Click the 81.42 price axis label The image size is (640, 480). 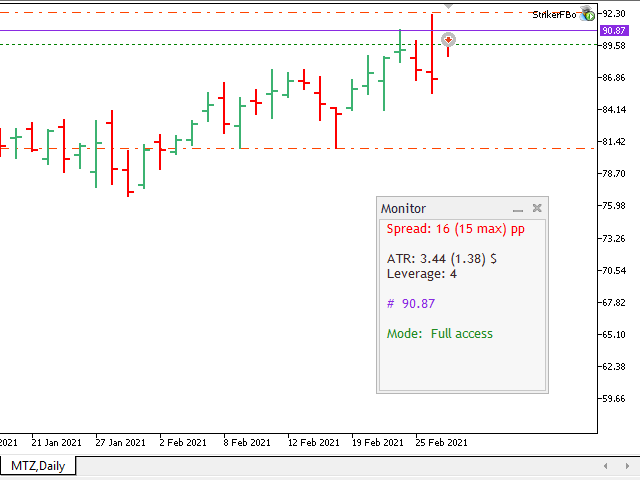point(614,142)
